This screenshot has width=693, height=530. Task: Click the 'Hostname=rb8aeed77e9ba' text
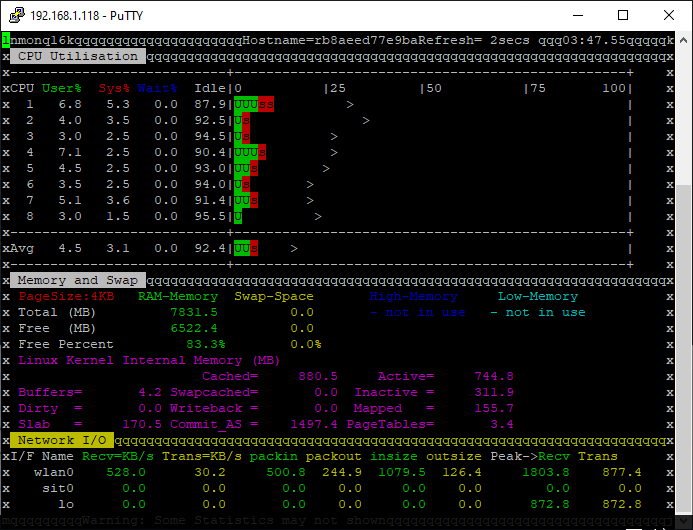click(330, 40)
